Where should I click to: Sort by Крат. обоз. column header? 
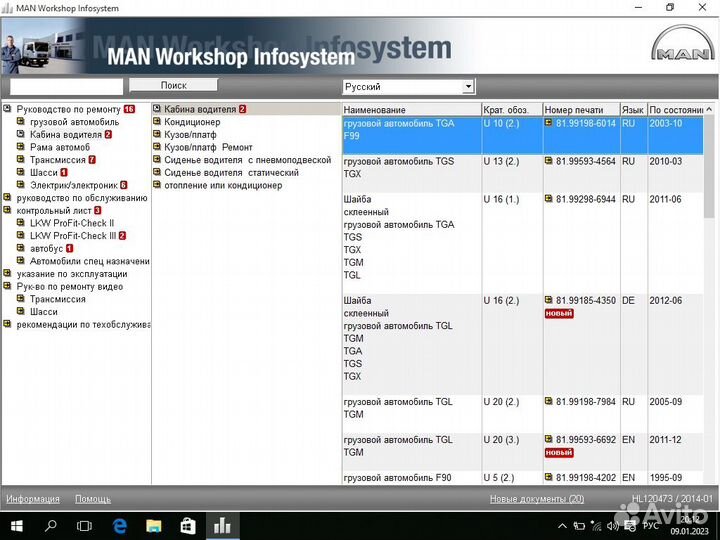(x=512, y=110)
